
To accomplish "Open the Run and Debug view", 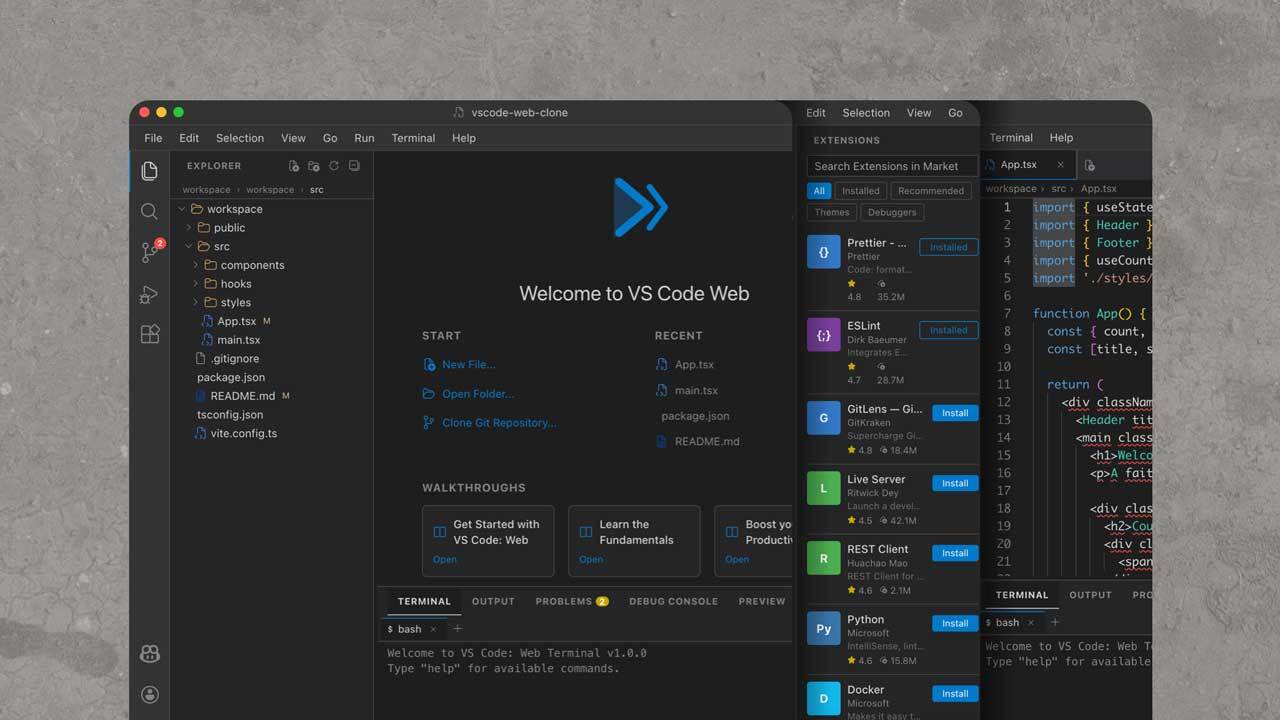I will pyautogui.click(x=149, y=294).
